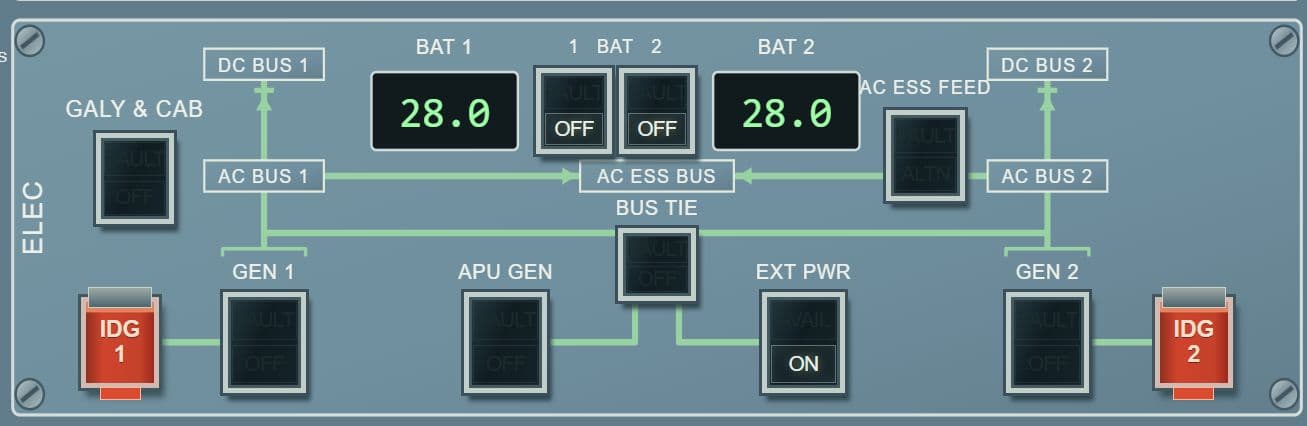Click the AC BUS 2 label box
This screenshot has height=426, width=1307.
point(1047,176)
